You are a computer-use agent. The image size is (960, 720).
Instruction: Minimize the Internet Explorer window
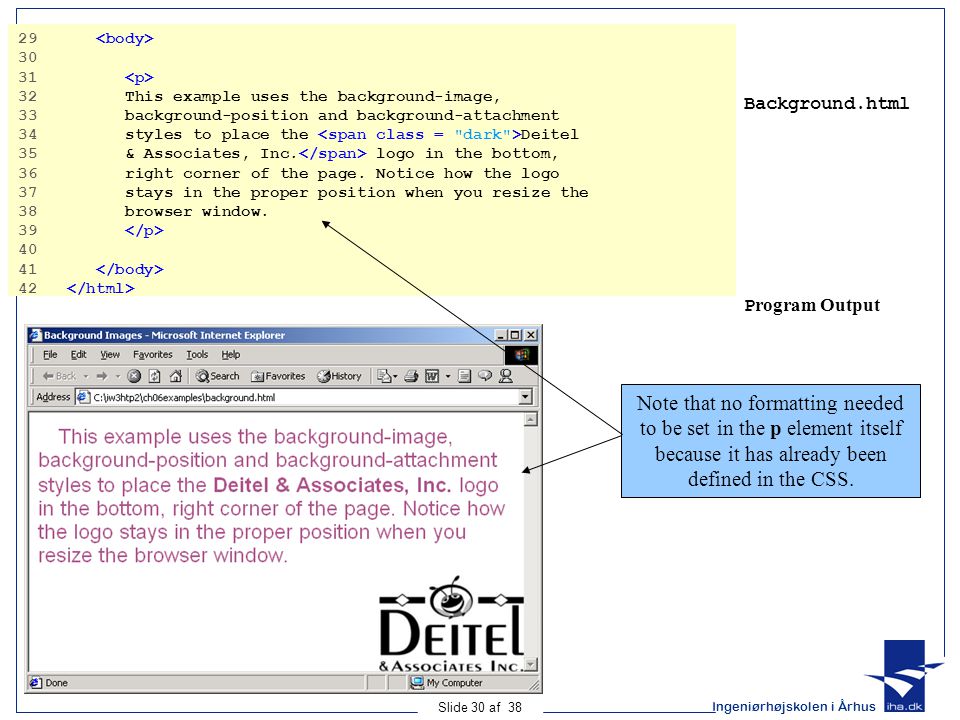[501, 335]
